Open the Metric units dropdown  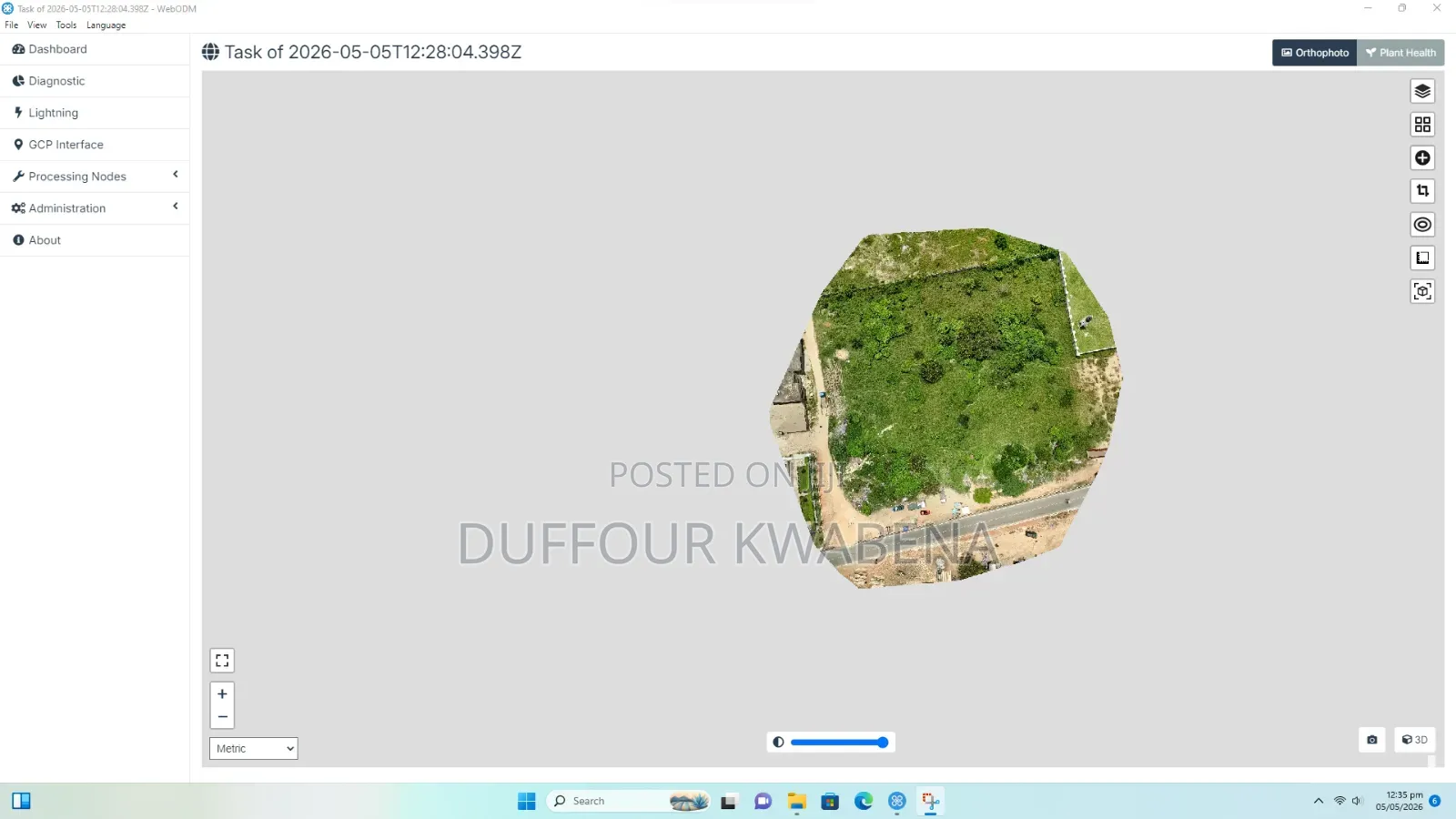pyautogui.click(x=254, y=748)
